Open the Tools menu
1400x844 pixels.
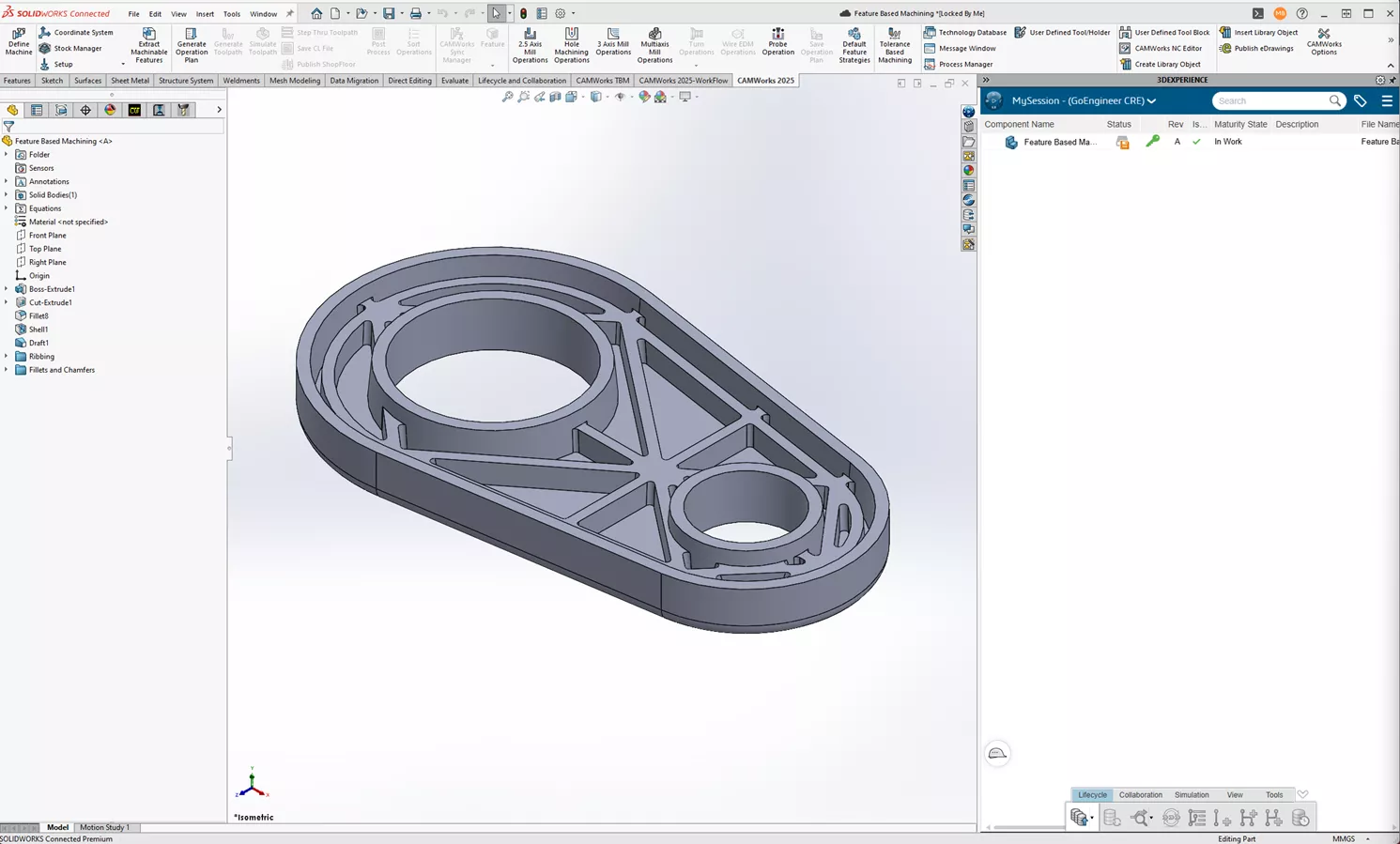pos(232,14)
